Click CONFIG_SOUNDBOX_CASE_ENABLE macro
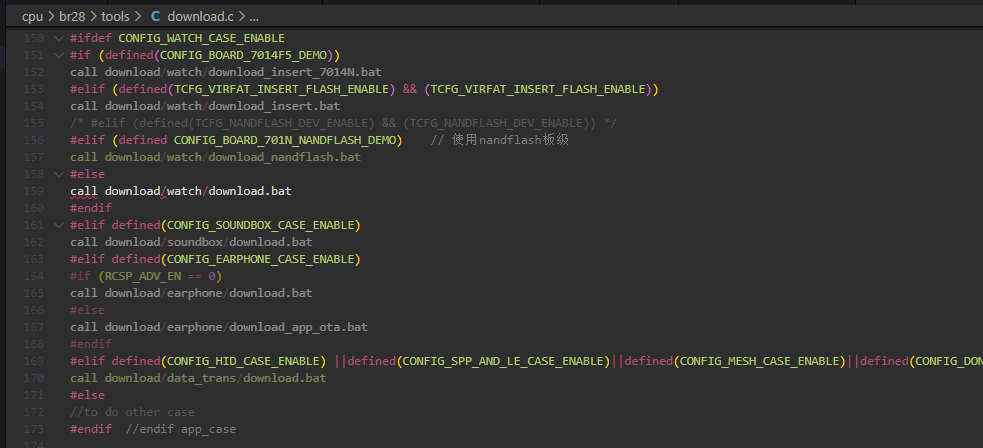The image size is (983, 448). (260, 225)
